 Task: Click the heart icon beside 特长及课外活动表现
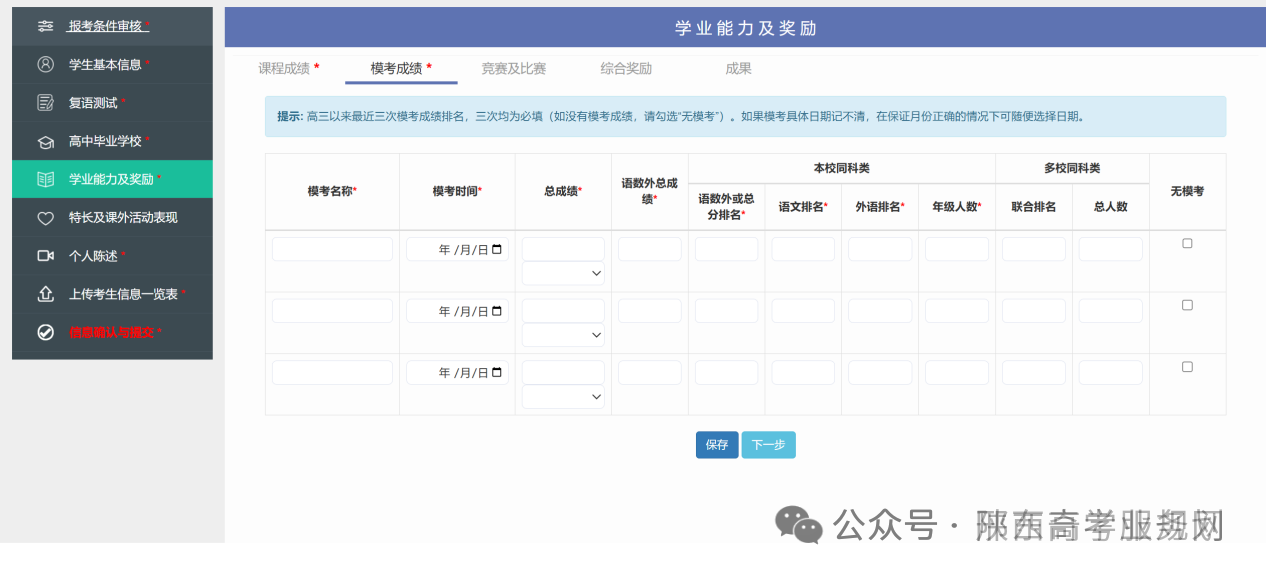[x=45, y=218]
